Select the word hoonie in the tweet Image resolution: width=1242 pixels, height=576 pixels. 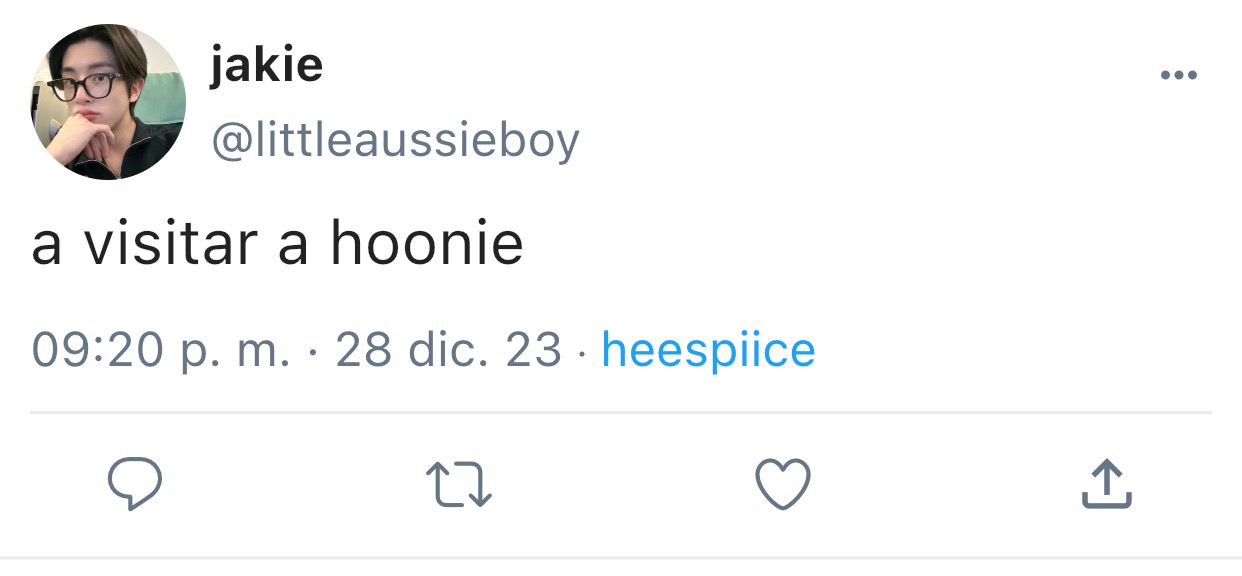[x=427, y=243]
